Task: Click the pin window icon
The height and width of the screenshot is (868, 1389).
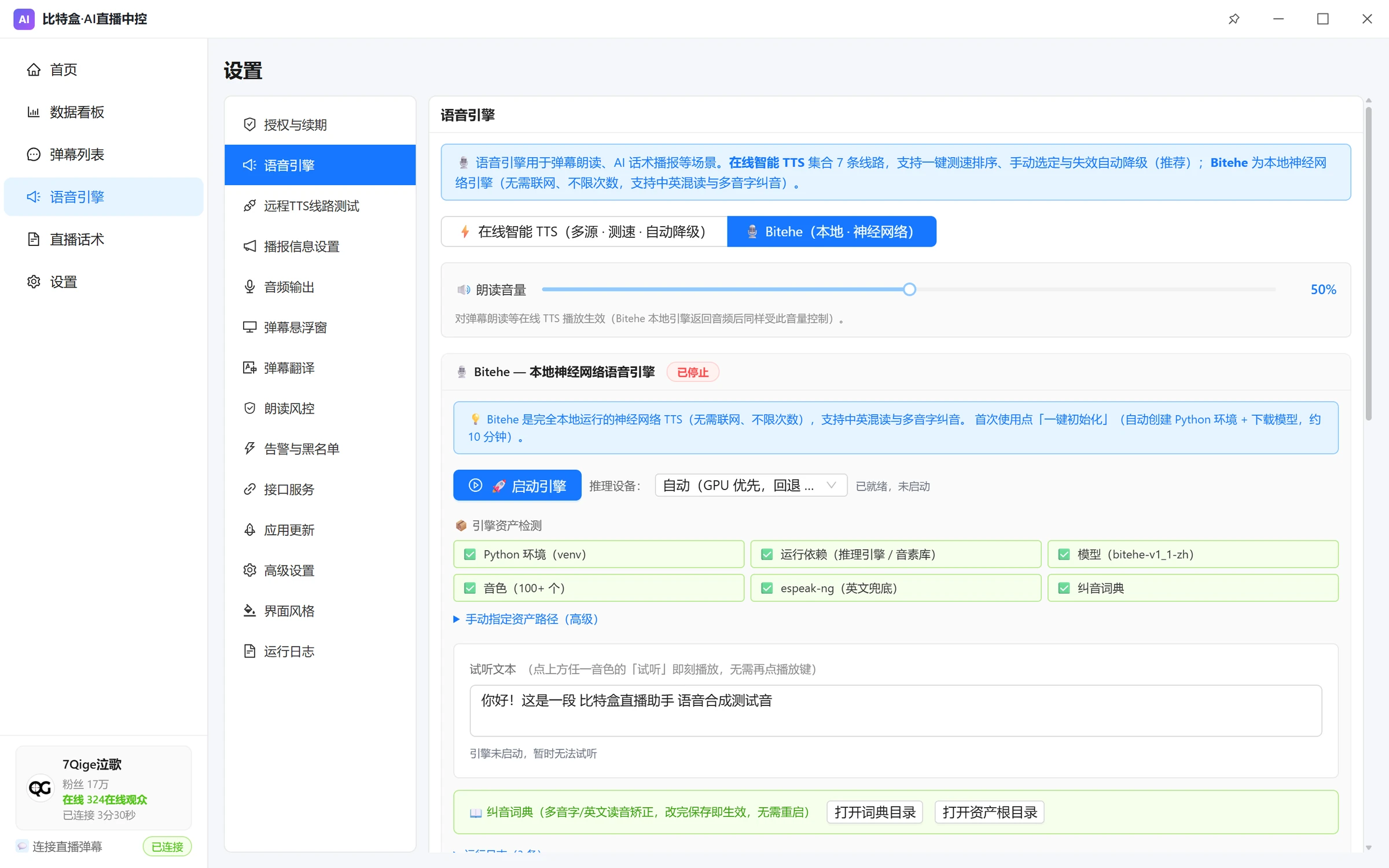Action: click(1234, 19)
